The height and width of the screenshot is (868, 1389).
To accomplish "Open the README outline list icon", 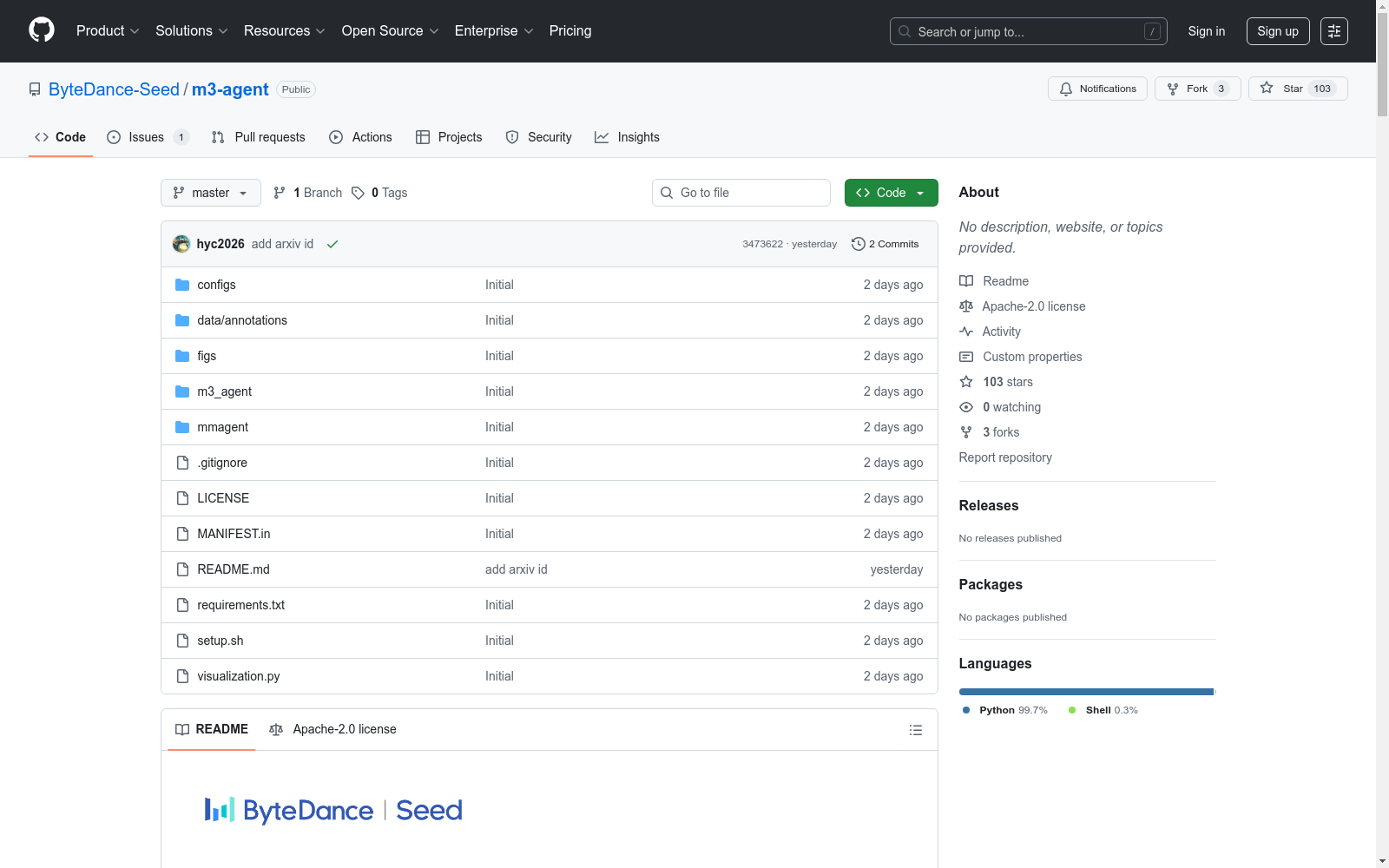I will (916, 730).
